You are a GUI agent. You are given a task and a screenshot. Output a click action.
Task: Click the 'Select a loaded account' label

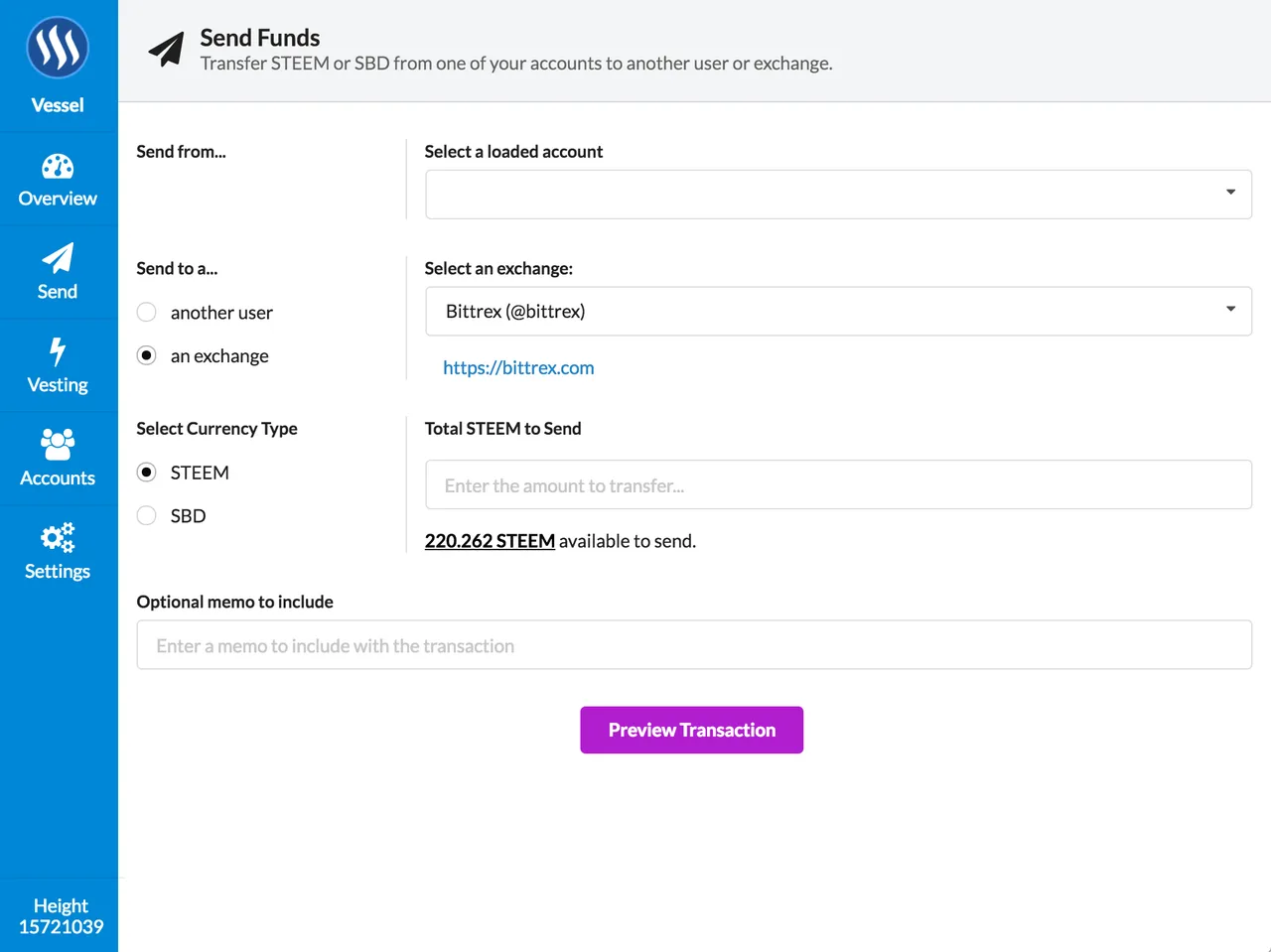(x=513, y=152)
